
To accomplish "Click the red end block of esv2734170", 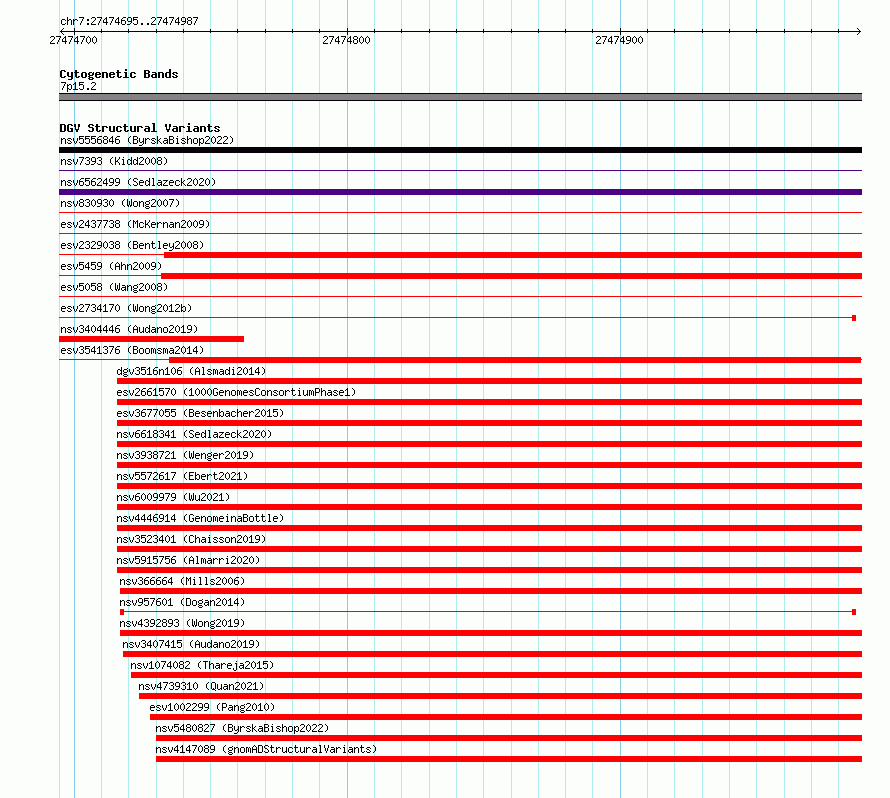I will (x=854, y=318).
